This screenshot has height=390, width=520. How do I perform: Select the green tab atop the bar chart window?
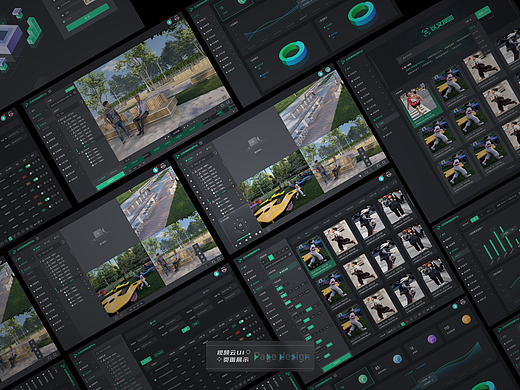[474, 219]
